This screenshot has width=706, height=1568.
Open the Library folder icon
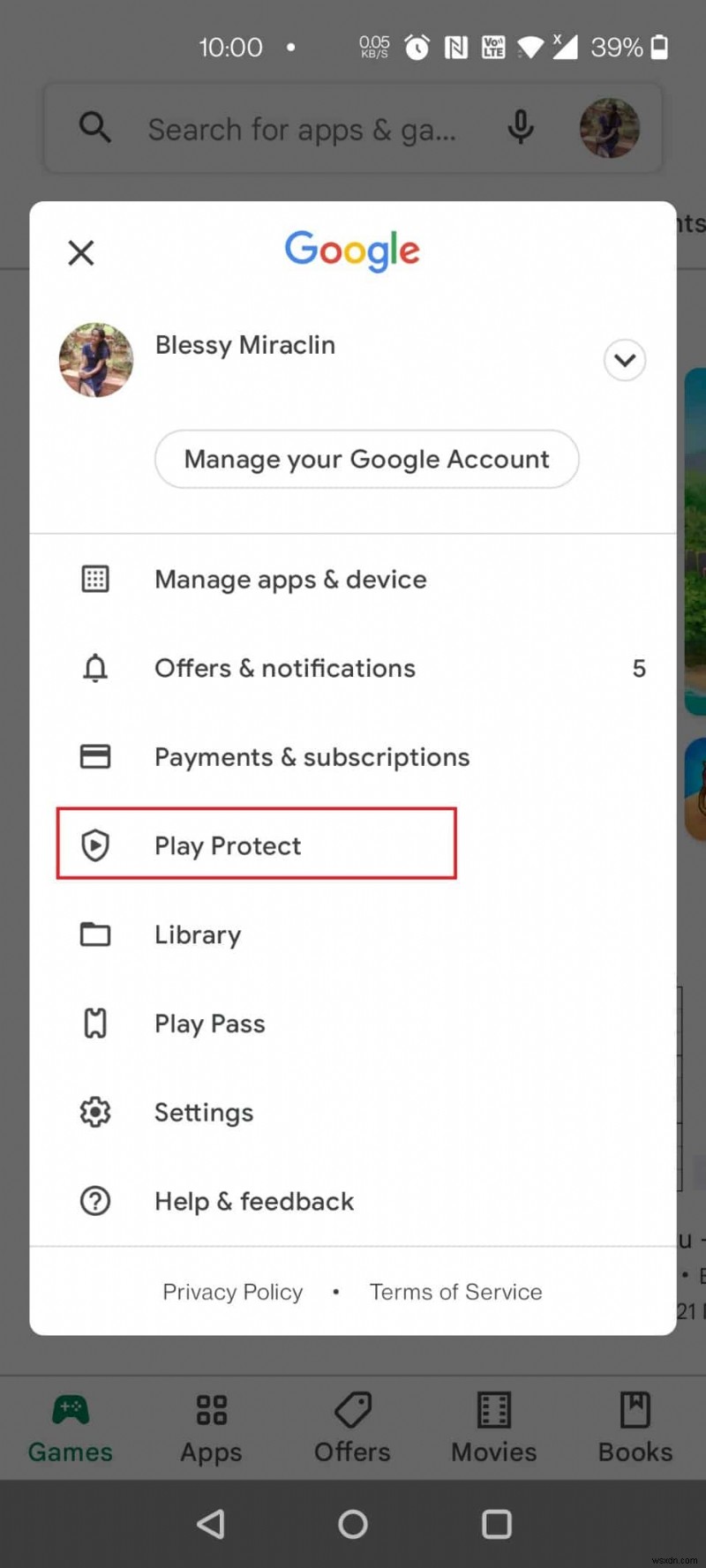[95, 934]
